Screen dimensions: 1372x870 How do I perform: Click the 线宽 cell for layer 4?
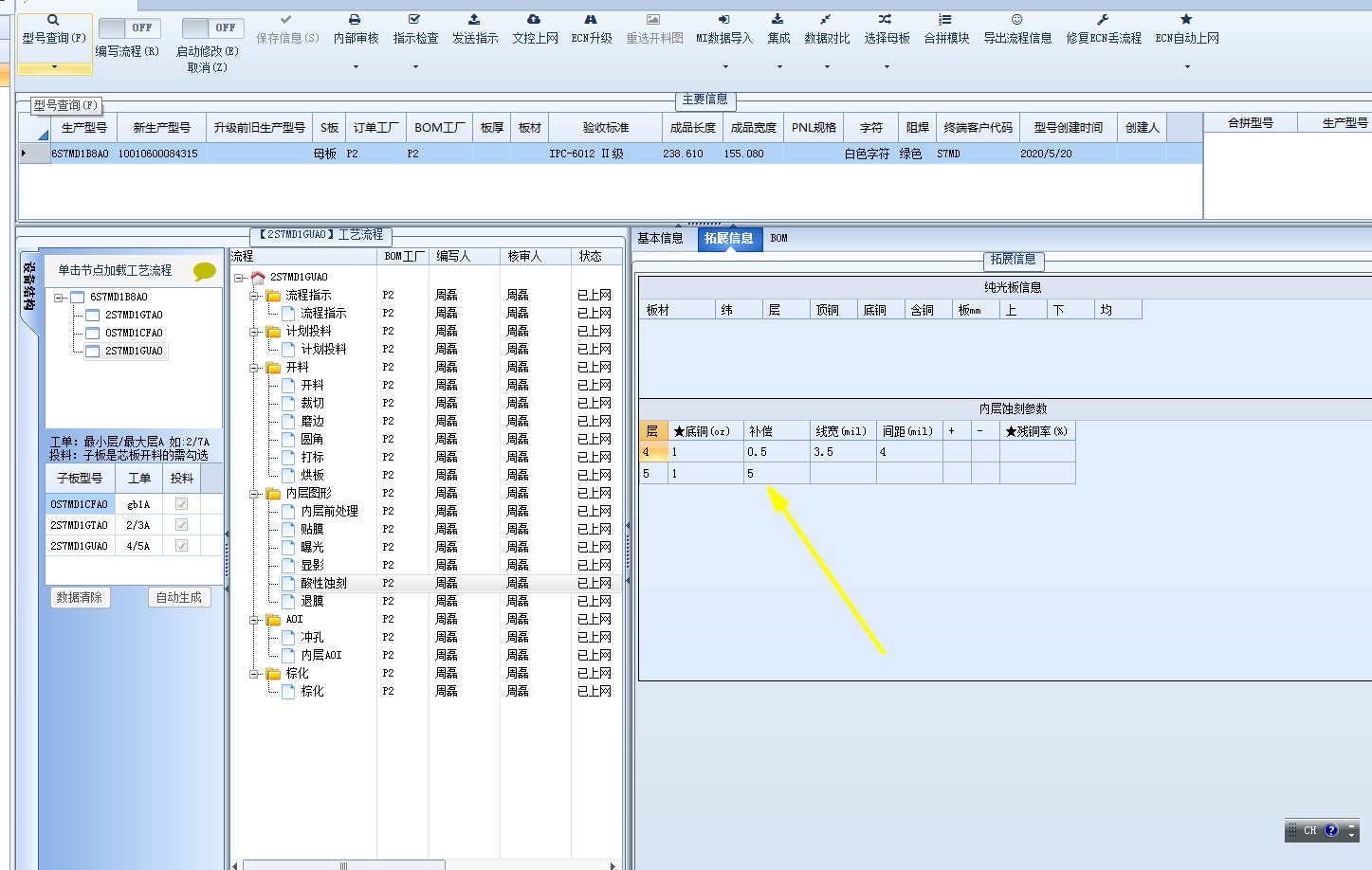point(843,452)
